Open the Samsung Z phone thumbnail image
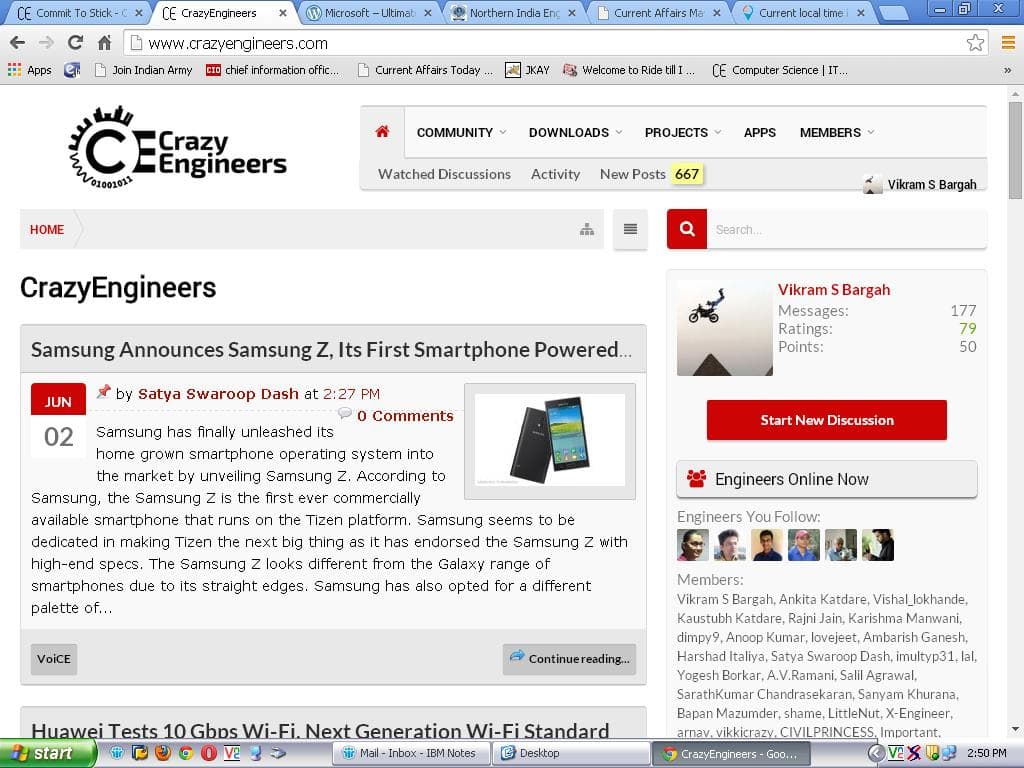 pos(550,441)
